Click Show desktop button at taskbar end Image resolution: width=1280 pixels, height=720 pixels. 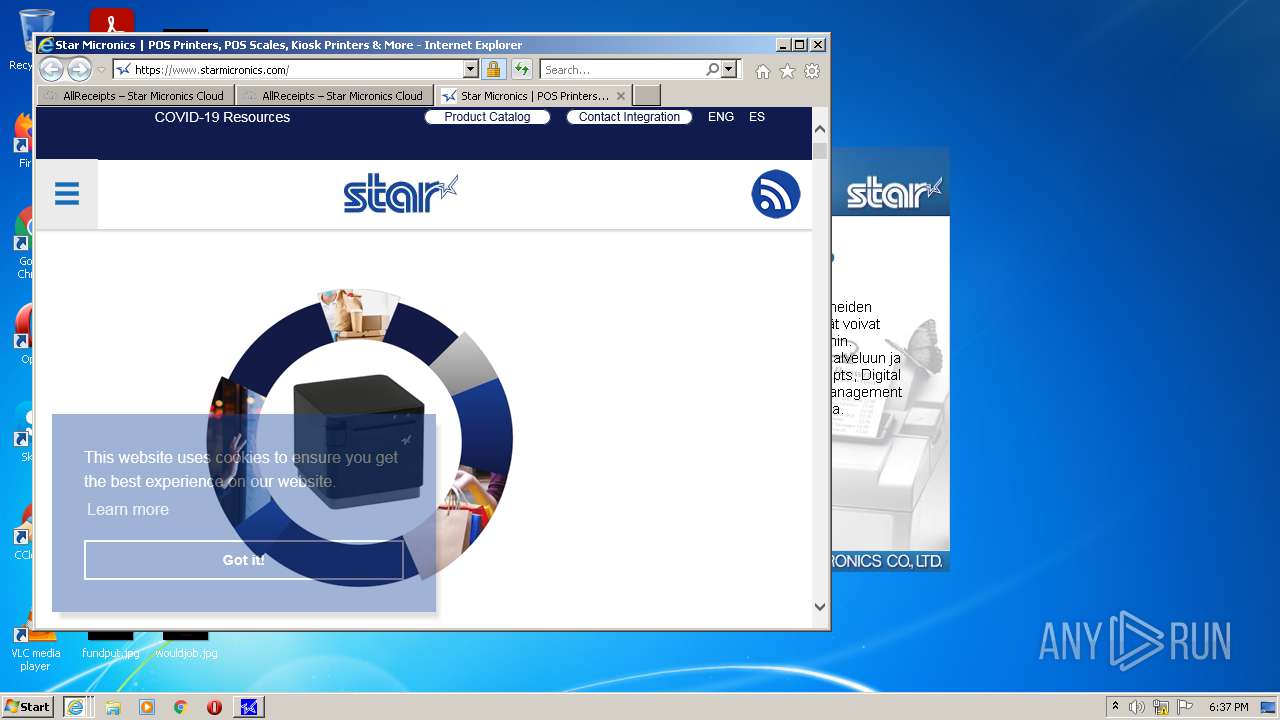coord(1270,707)
